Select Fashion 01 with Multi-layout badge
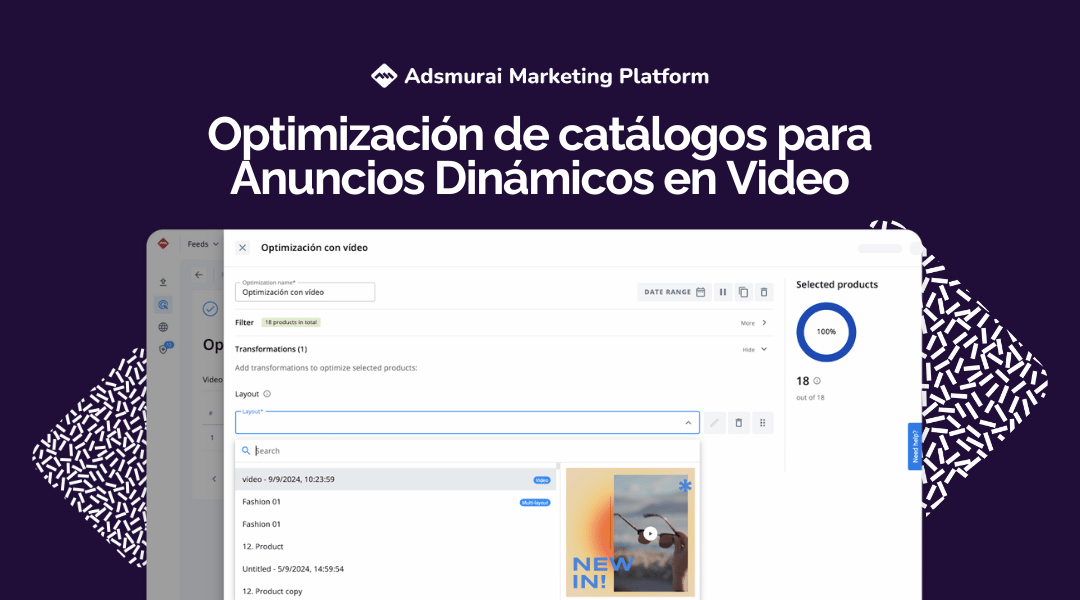1080x600 pixels. pos(395,502)
